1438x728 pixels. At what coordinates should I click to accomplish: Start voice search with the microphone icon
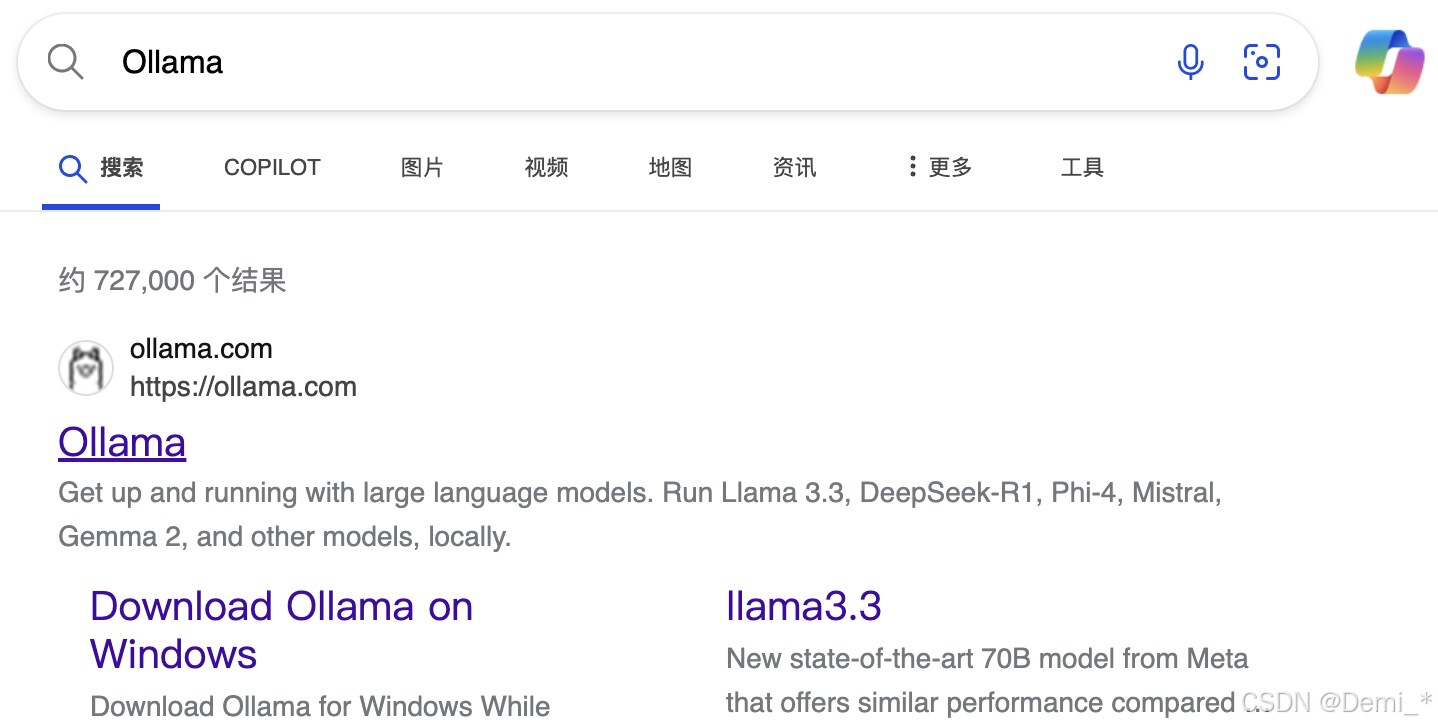pos(1190,62)
